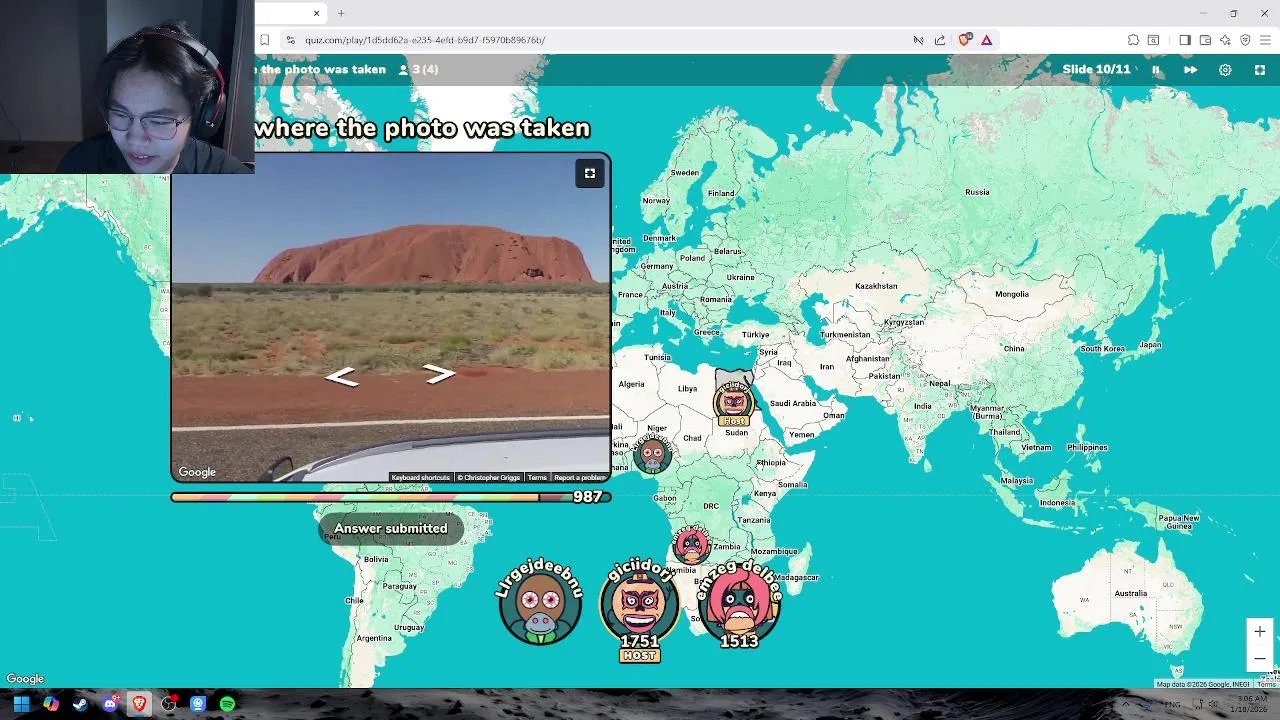Click Australia label on the map
Image resolution: width=1280 pixels, height=720 pixels.
point(1131,593)
